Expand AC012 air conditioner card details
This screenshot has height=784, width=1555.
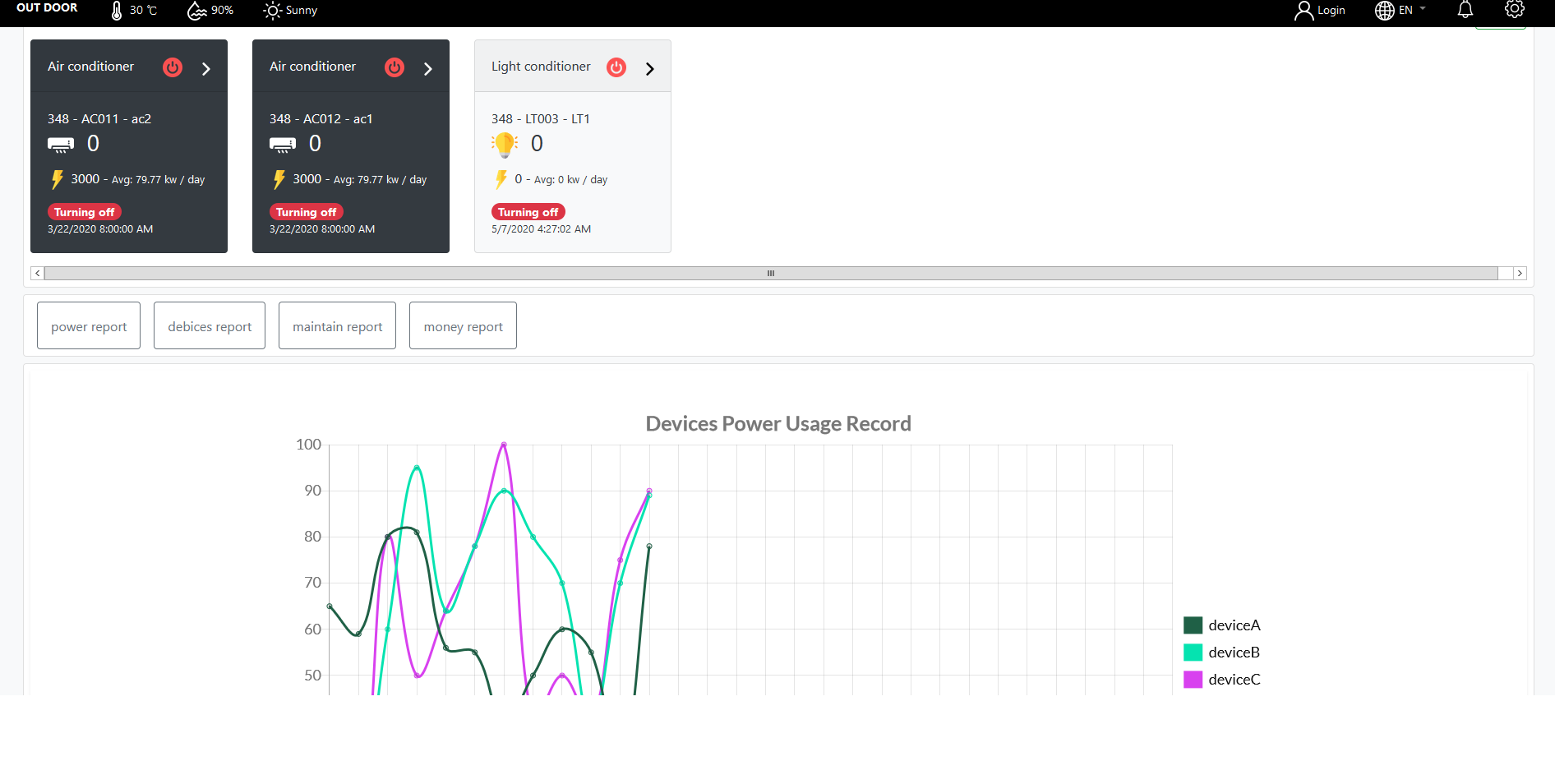pyautogui.click(x=428, y=69)
